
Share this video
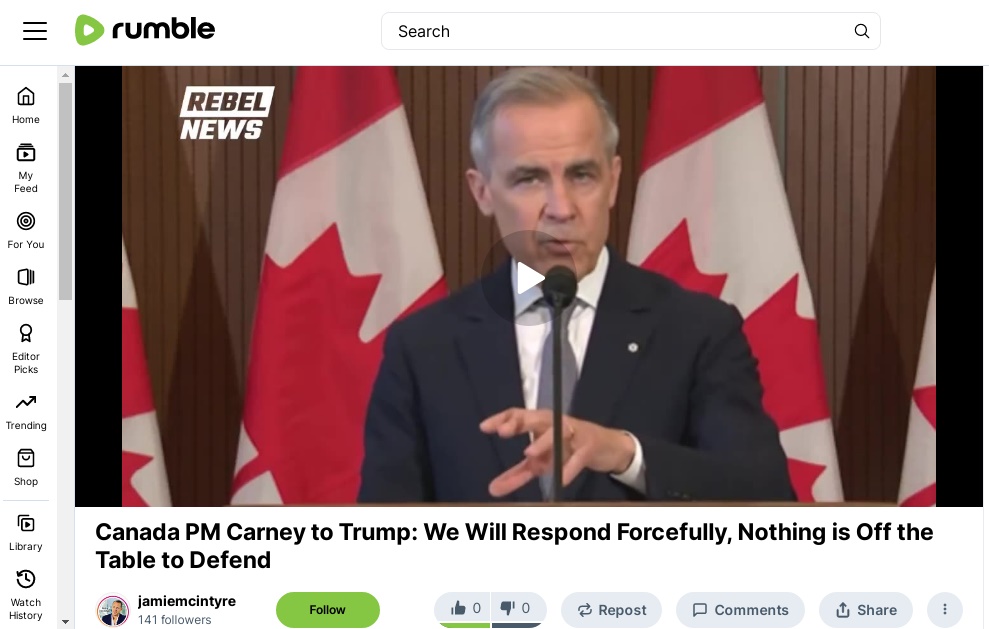pyautogui.click(x=865, y=609)
